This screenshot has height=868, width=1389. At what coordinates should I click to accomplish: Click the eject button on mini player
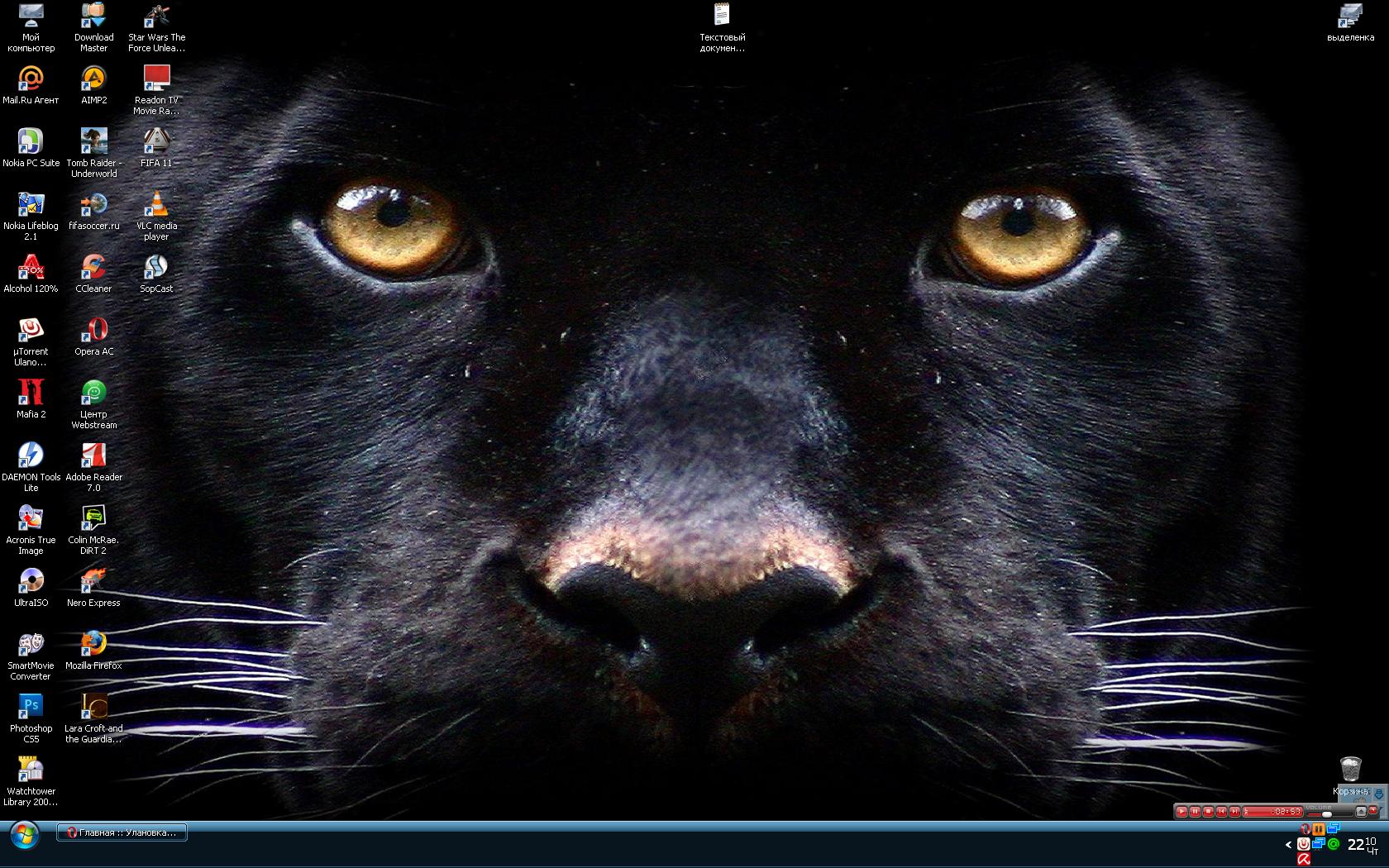point(1361,812)
